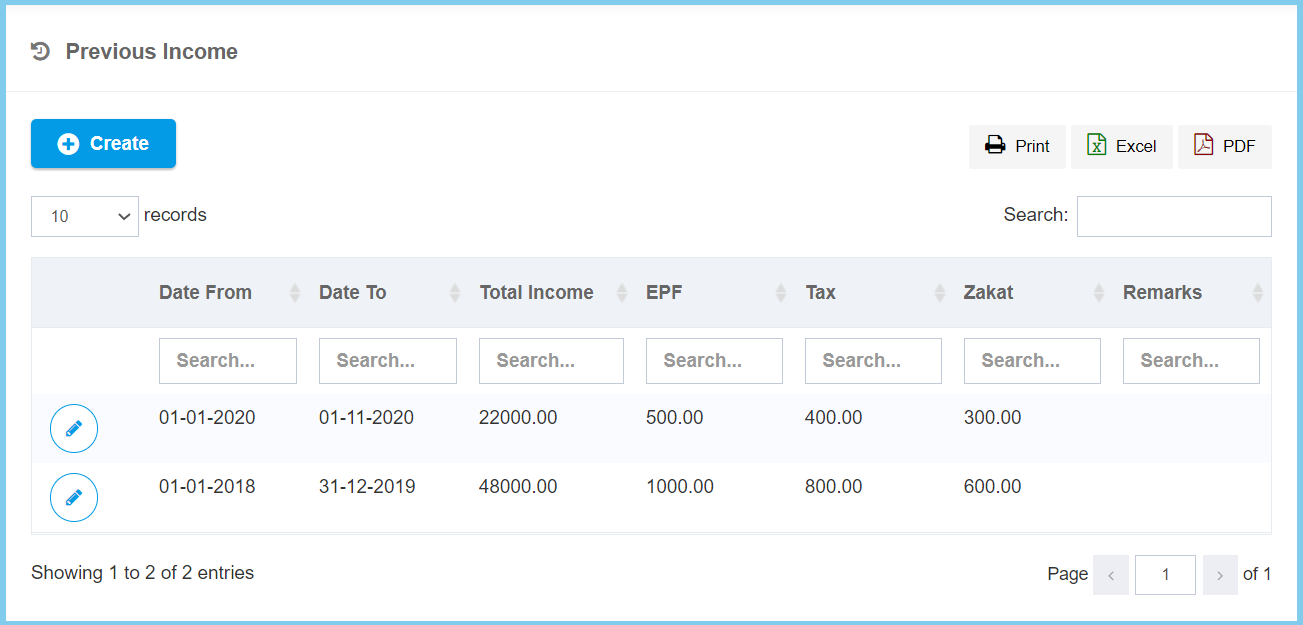The height and width of the screenshot is (625, 1303).
Task: Go to the next page arrow
Action: click(1220, 575)
